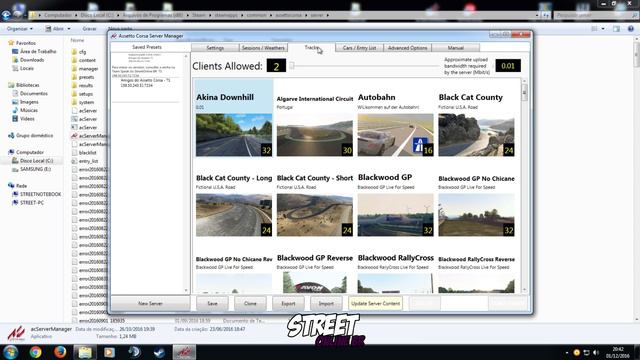Viewport: 640px width, 360px height.
Task: Open the manager folder in Explorer
Action: click(x=88, y=69)
